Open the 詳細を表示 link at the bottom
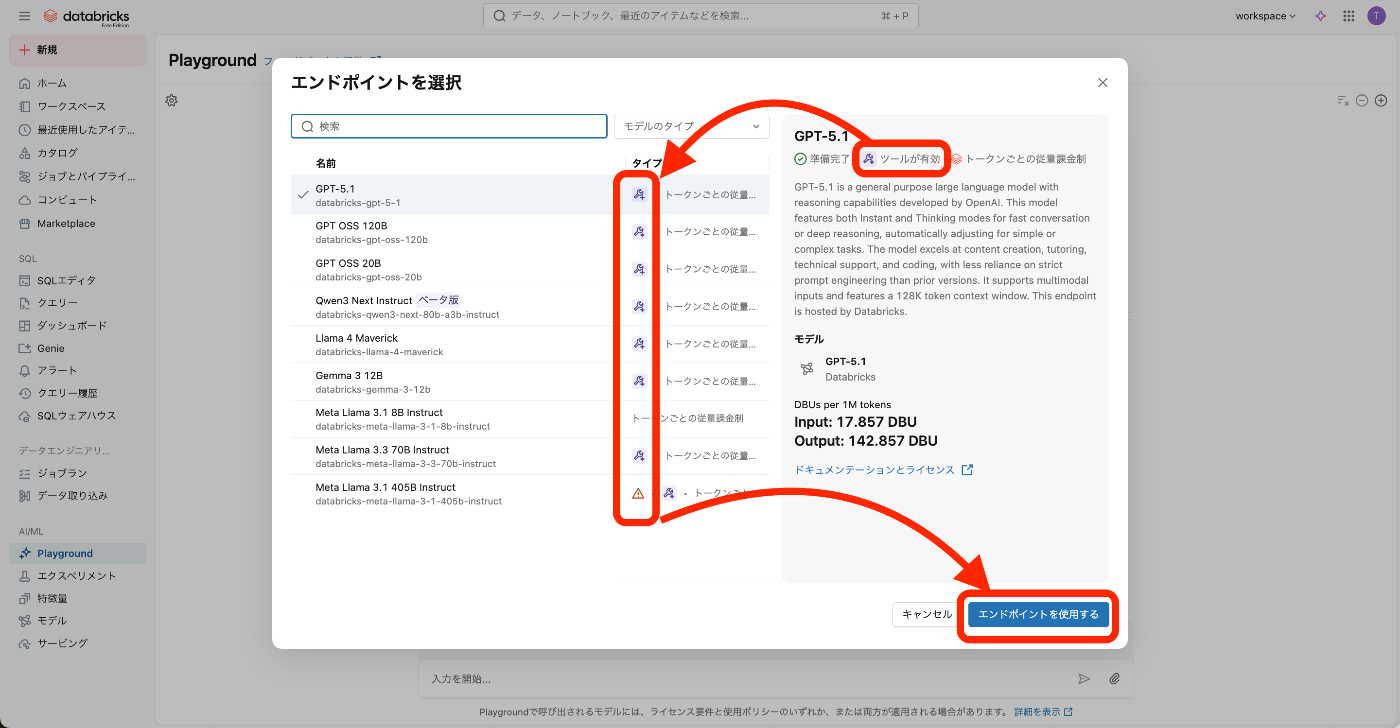 [1043, 712]
